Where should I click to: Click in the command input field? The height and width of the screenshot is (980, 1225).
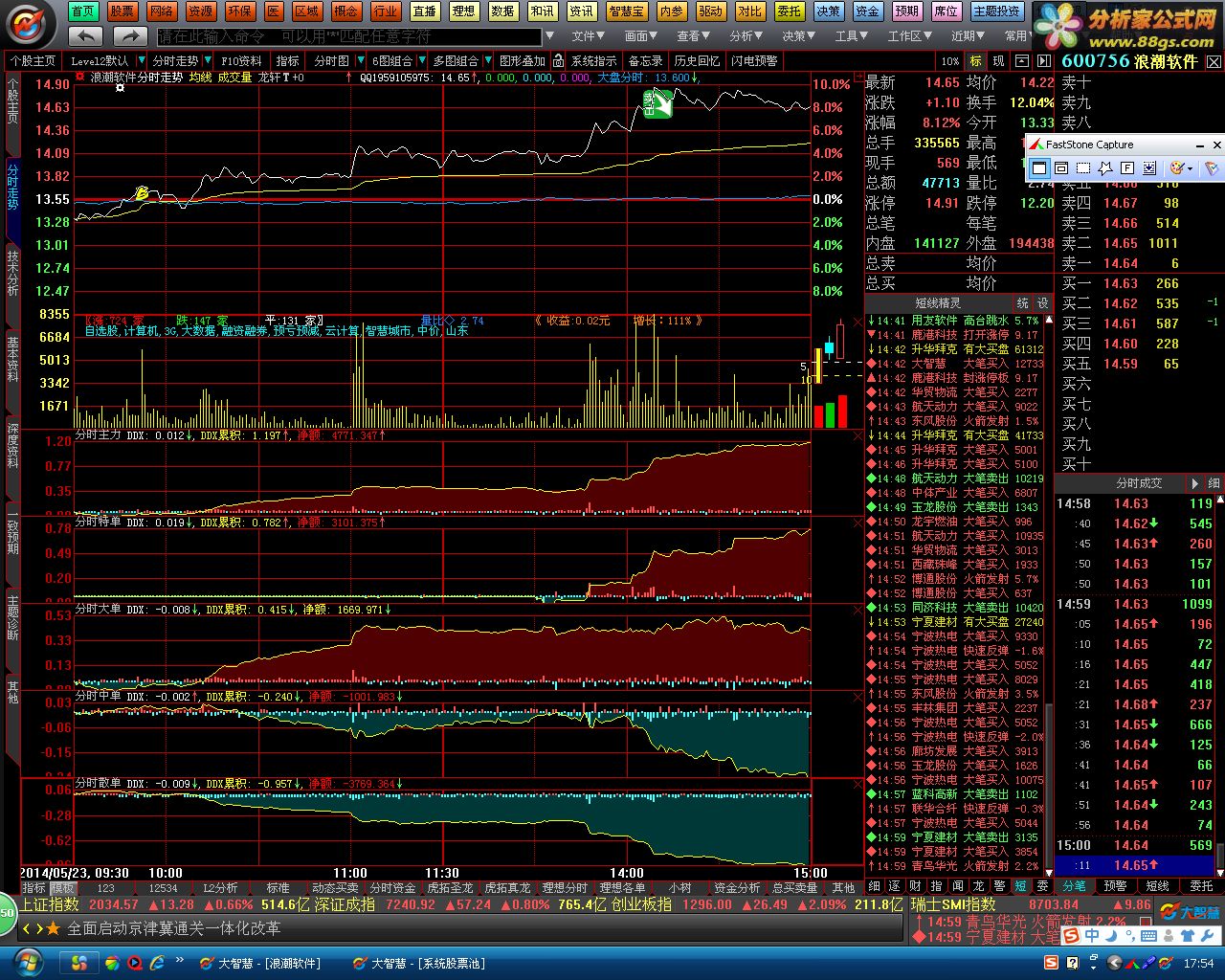(349, 36)
